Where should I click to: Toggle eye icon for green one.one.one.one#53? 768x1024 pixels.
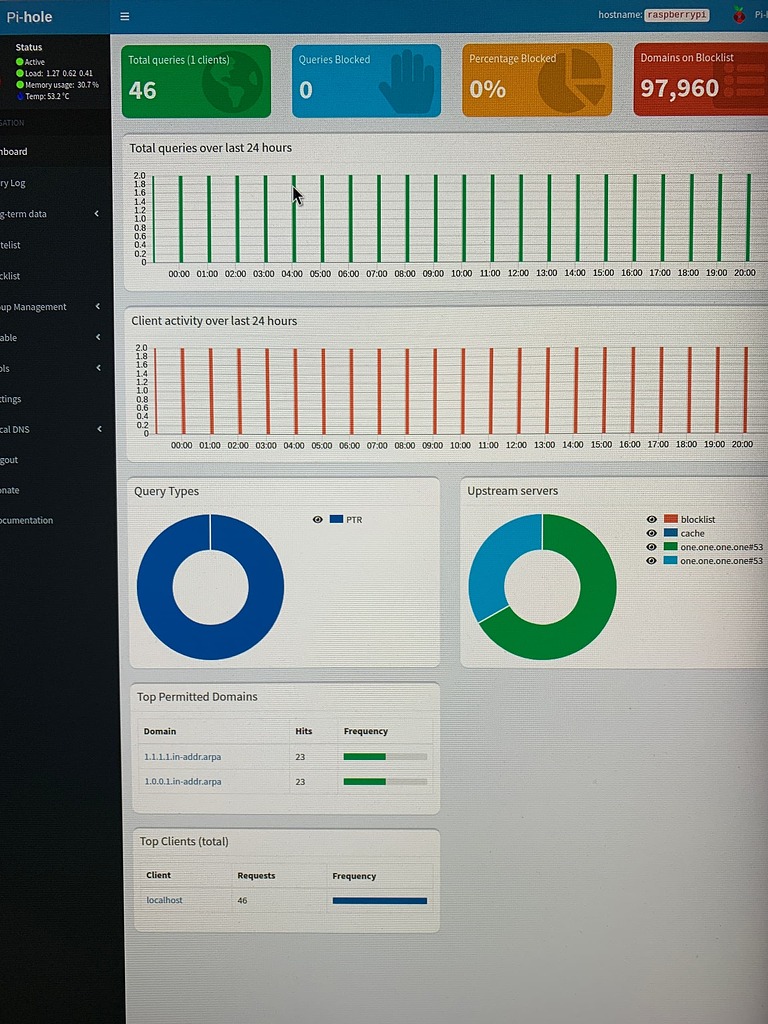651,547
